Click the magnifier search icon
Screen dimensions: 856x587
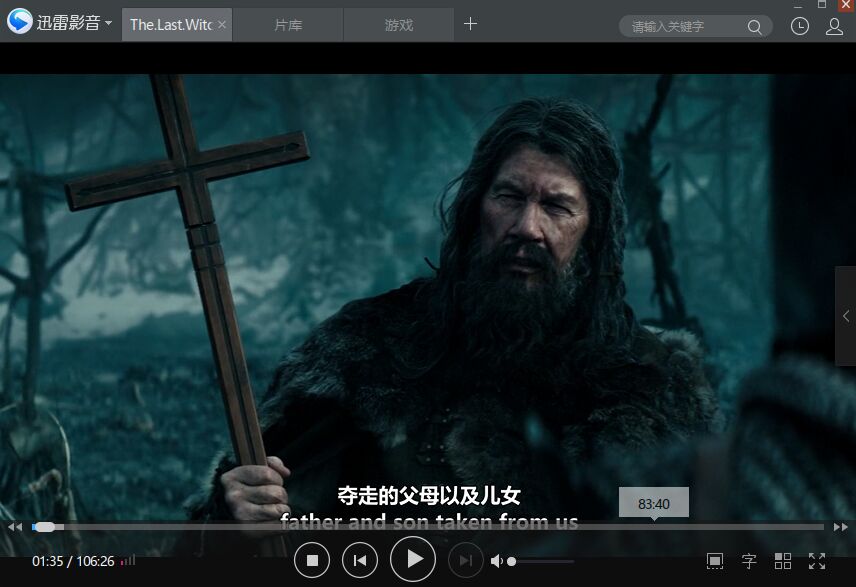(x=754, y=27)
